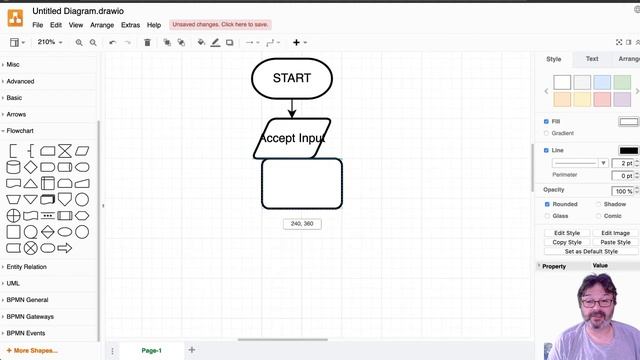Zoom in with the magnifier plus icon
This screenshot has width=640, height=360.
(79, 42)
